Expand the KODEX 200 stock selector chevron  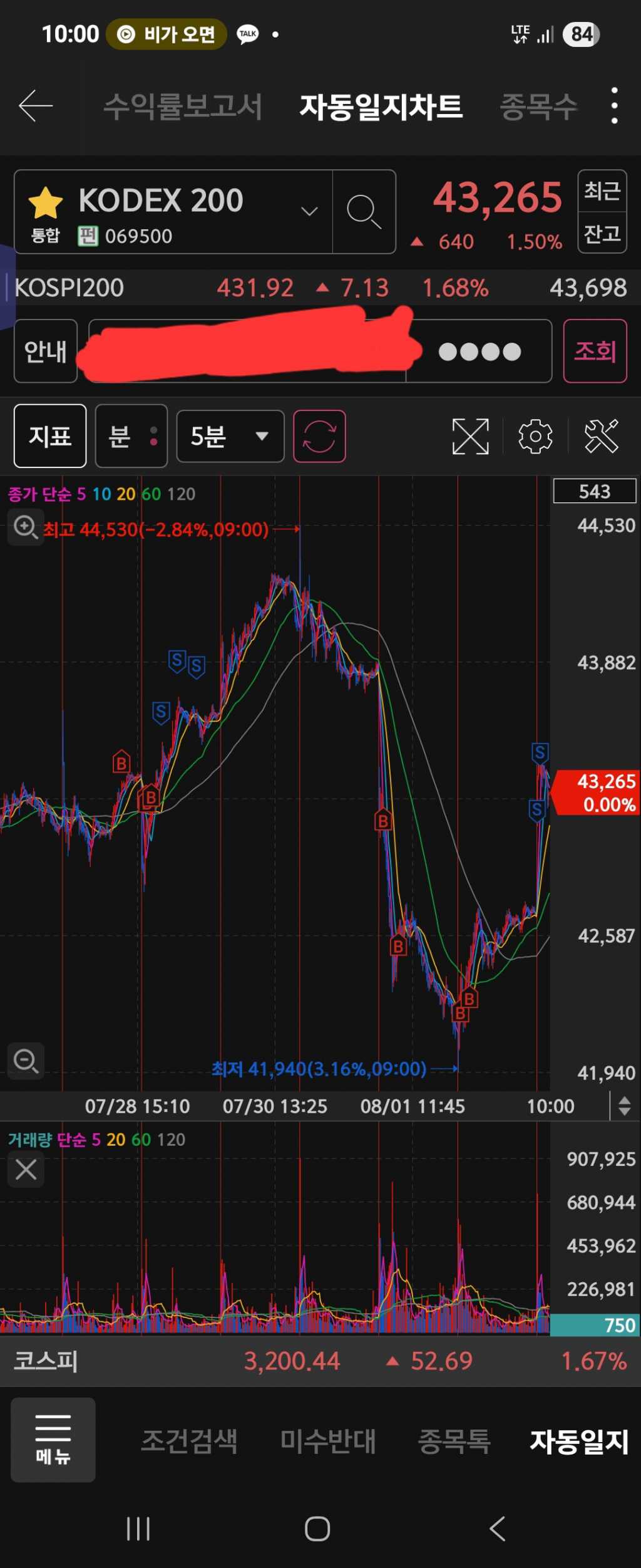click(309, 211)
